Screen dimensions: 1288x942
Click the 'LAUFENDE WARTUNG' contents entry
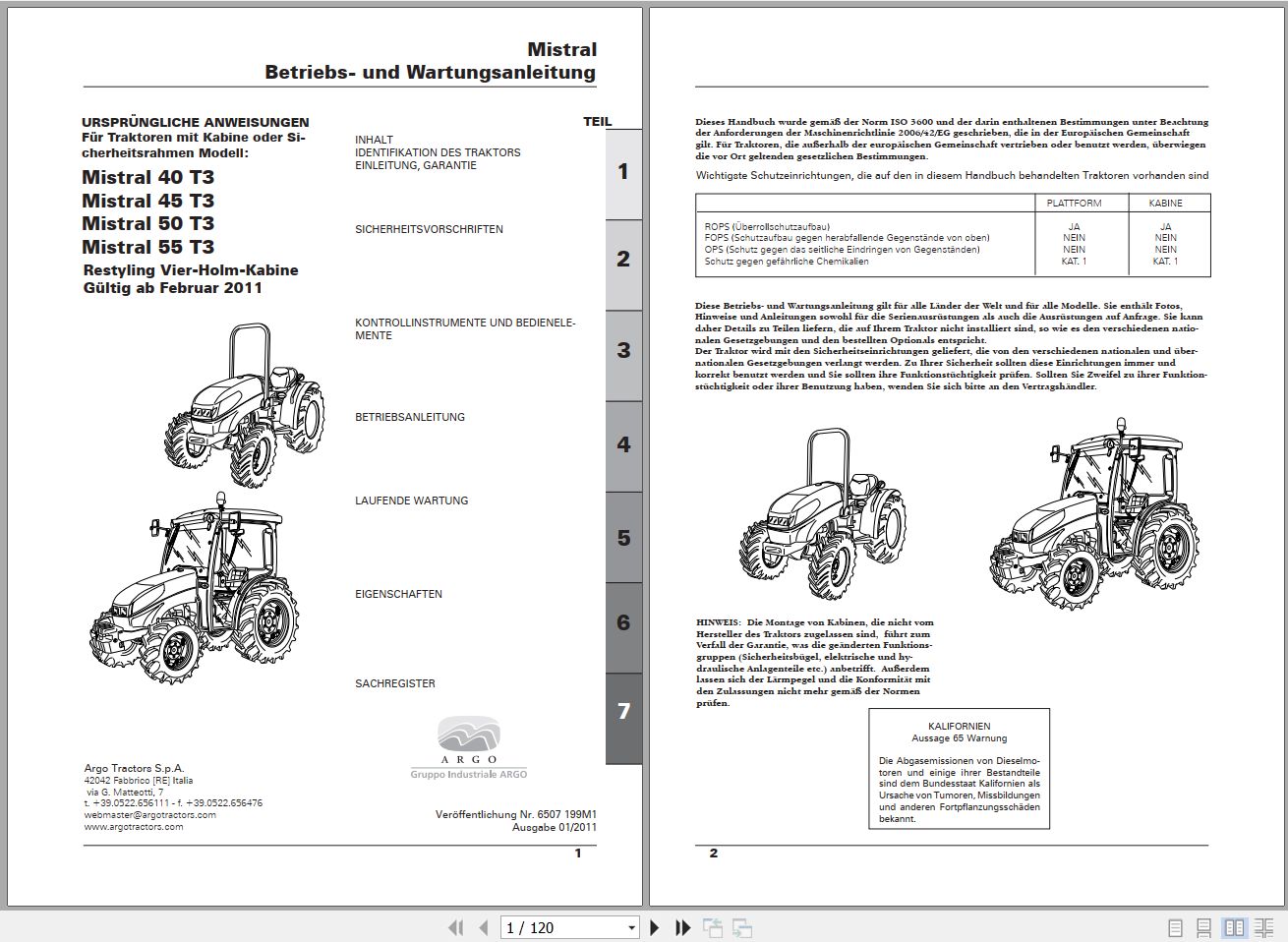coord(411,500)
